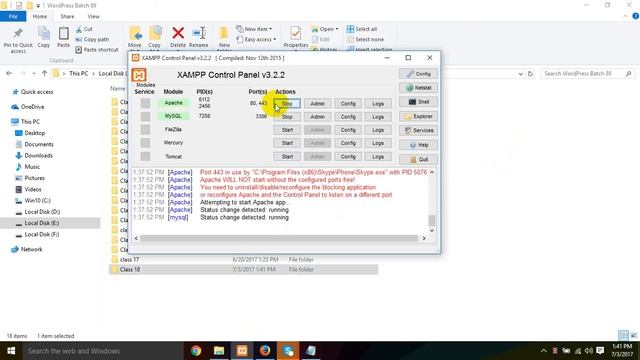The width and height of the screenshot is (640, 360).
Task: Toggle FileZilla service checkbox
Action: pos(145,130)
